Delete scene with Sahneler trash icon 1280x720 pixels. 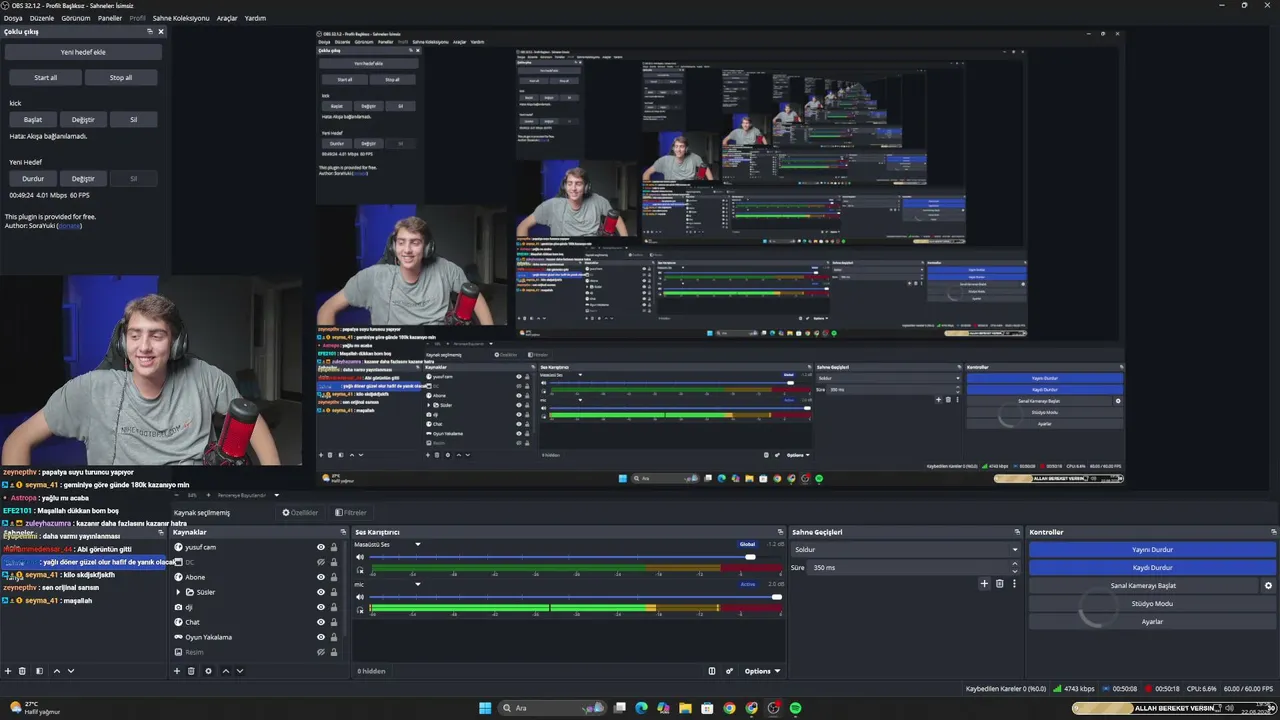[x=23, y=671]
